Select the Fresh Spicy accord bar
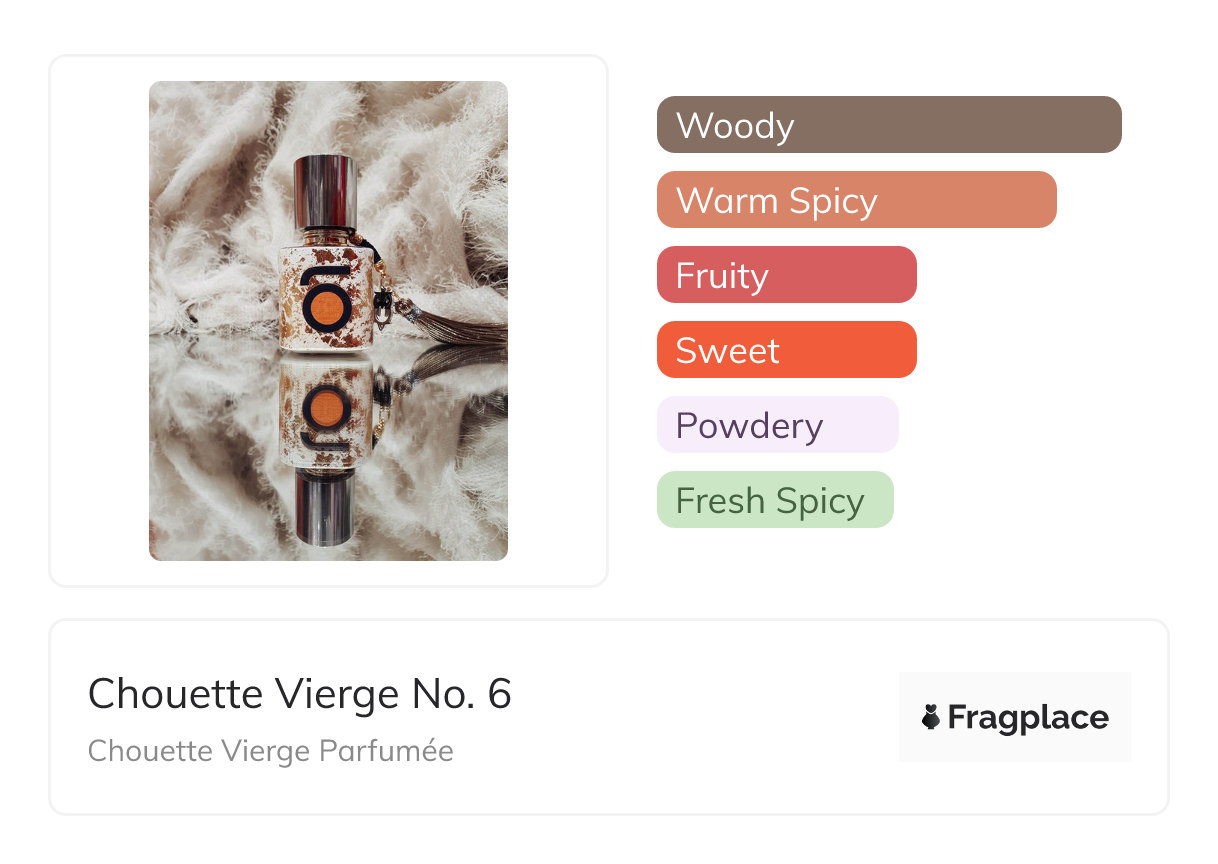 774,500
